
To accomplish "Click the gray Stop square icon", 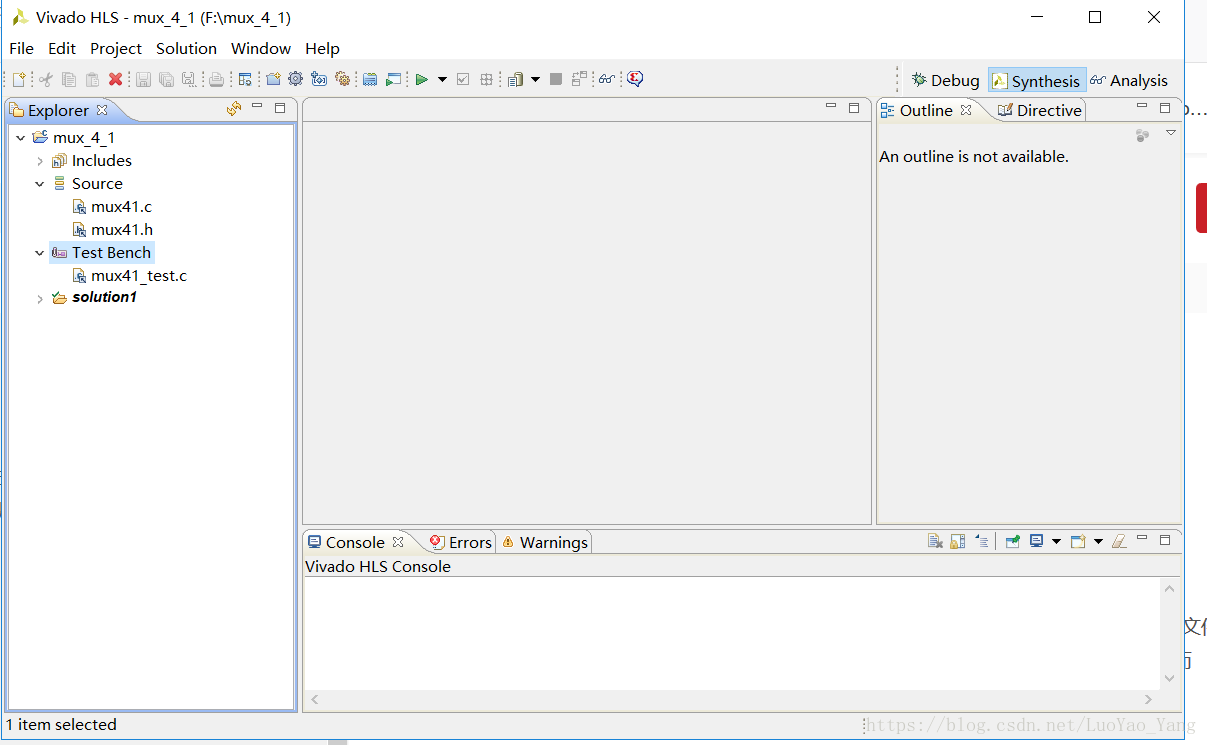I will point(556,79).
